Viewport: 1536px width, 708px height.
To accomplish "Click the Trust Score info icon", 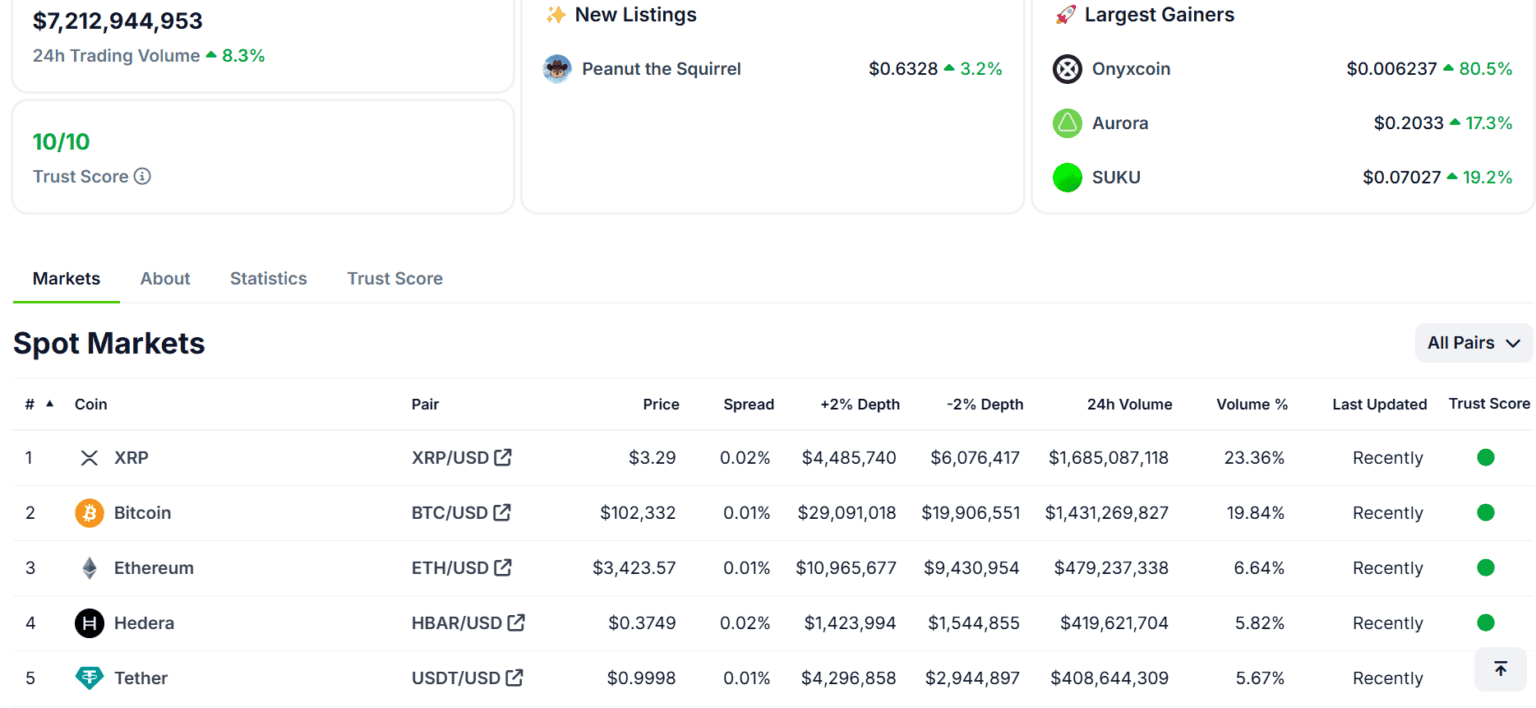I will click(143, 176).
